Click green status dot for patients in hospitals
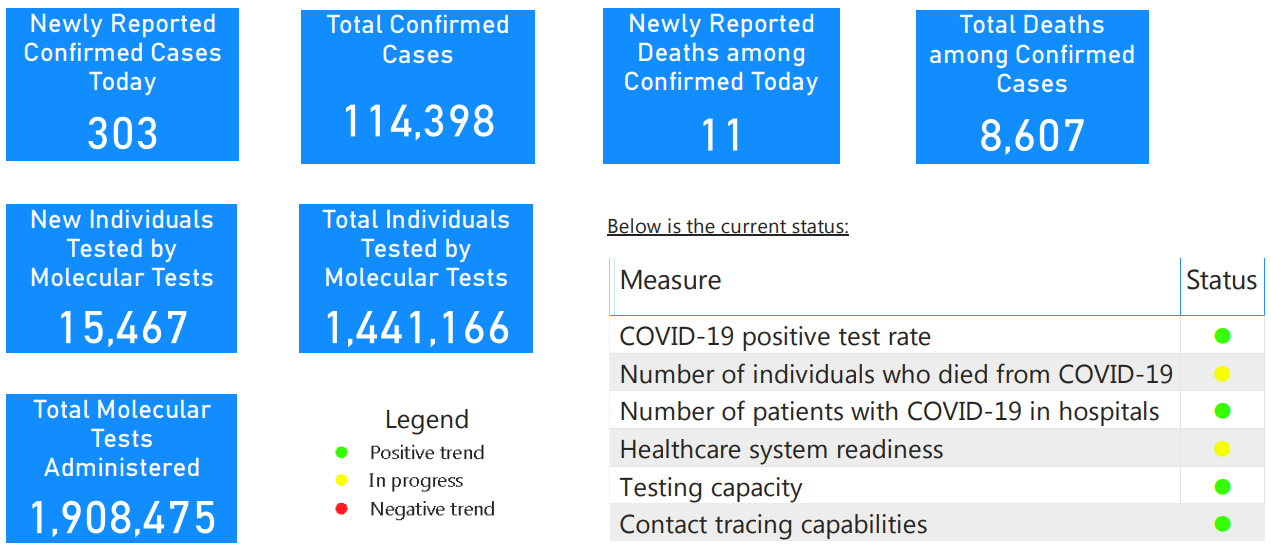The height and width of the screenshot is (555, 1271). click(1222, 411)
